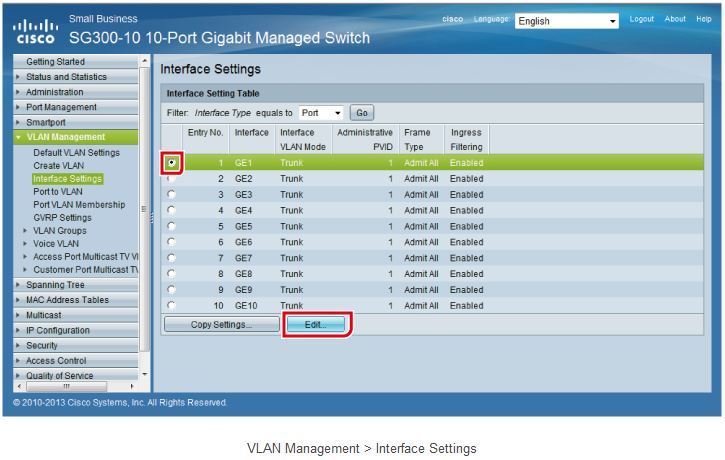This screenshot has height=460, width=725.
Task: Expand the Voice VLAN submenu
Action: coord(25,243)
